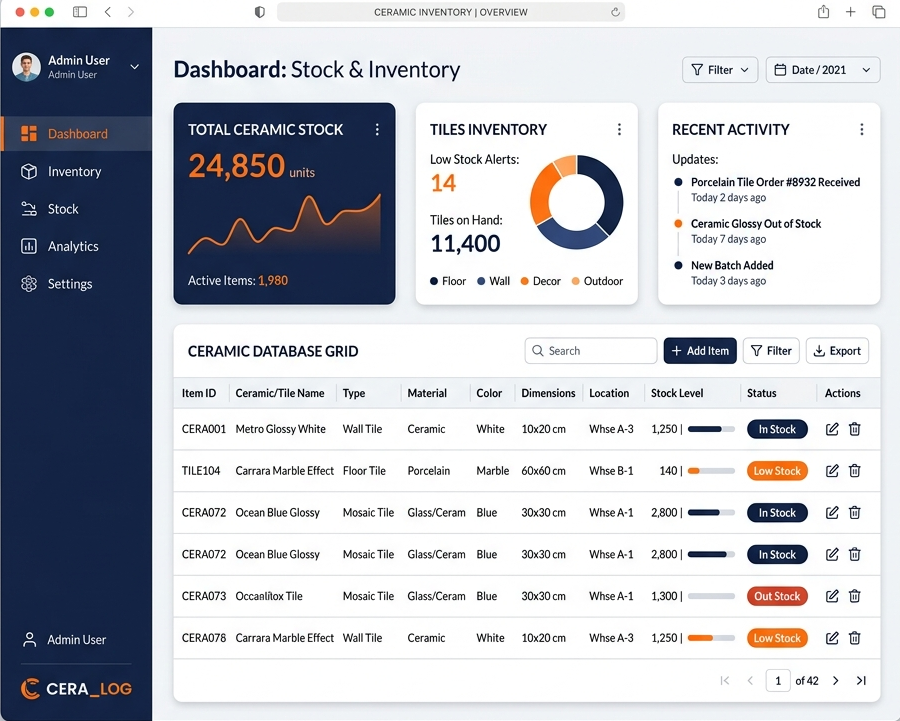This screenshot has width=900, height=721.
Task: Click the browser reload icon
Action: (x=615, y=12)
